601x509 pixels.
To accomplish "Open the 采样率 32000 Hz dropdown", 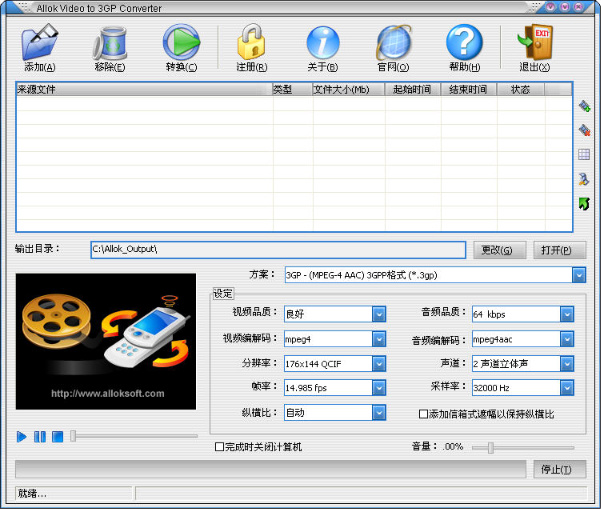I will [567, 388].
